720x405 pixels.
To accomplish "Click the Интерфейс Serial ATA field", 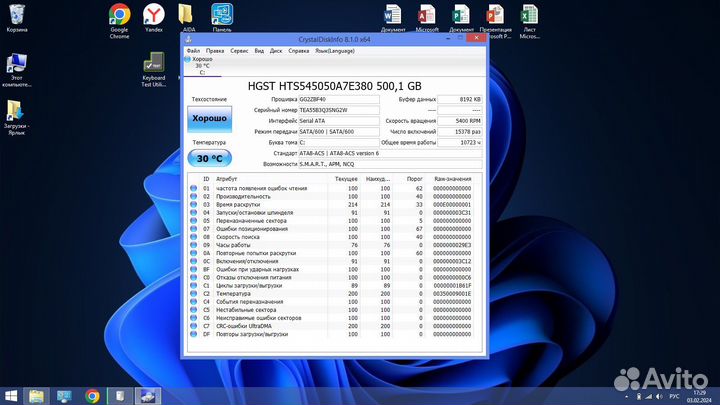I will (x=339, y=121).
